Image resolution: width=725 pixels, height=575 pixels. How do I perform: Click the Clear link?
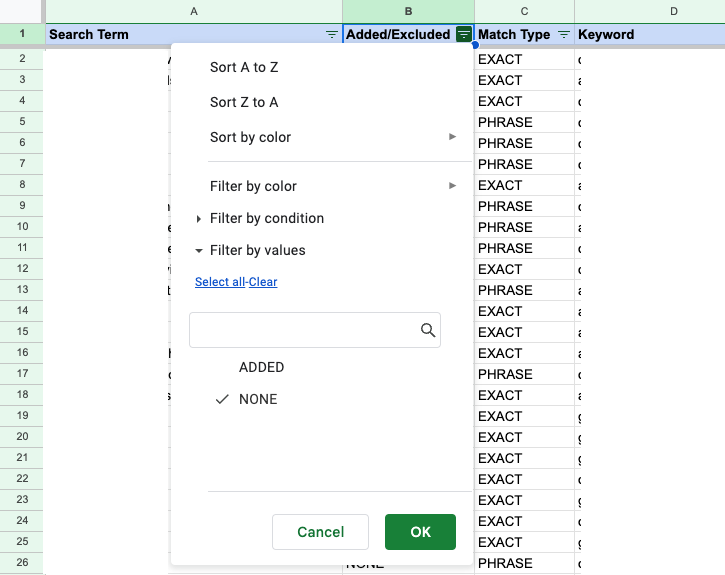[x=263, y=282]
